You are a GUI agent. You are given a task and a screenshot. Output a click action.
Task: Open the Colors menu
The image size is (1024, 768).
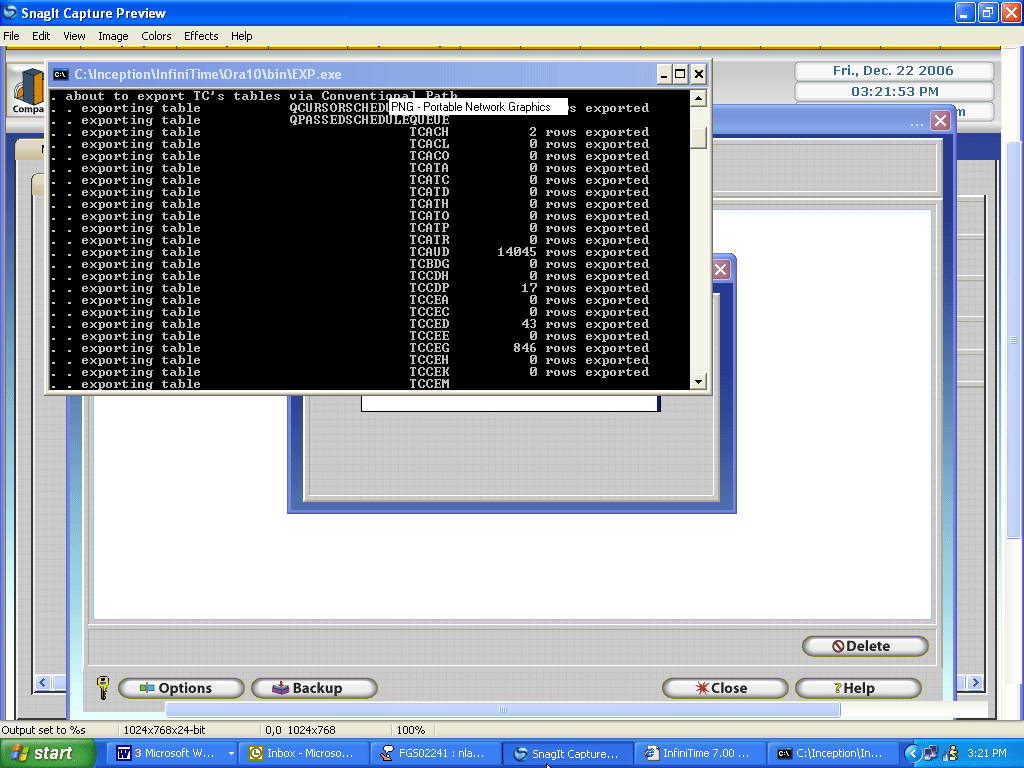coord(156,36)
